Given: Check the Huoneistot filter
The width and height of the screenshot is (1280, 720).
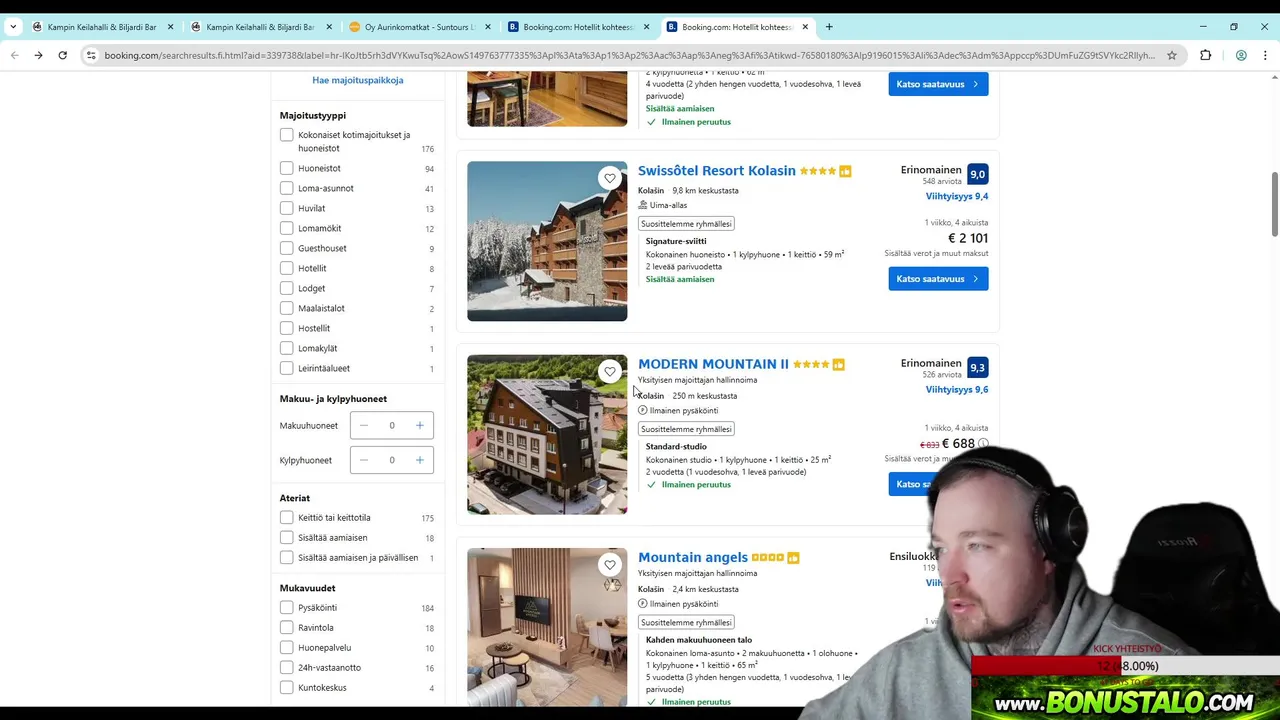Looking at the screenshot, I should coord(287,168).
